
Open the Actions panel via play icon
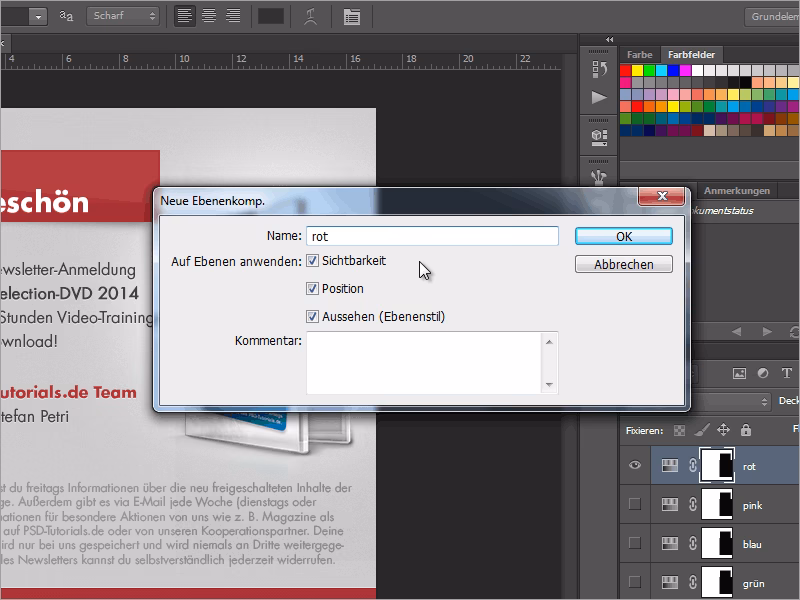[x=599, y=97]
